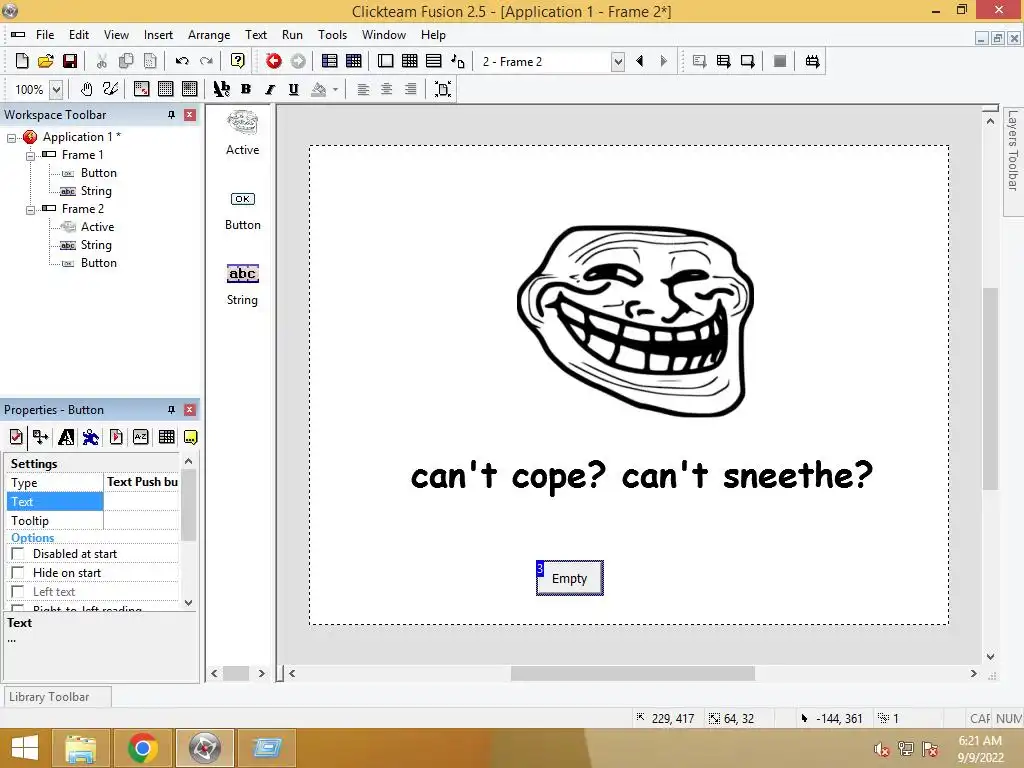Open the Library Toolbar tab
1024x768 pixels.
click(x=57, y=697)
